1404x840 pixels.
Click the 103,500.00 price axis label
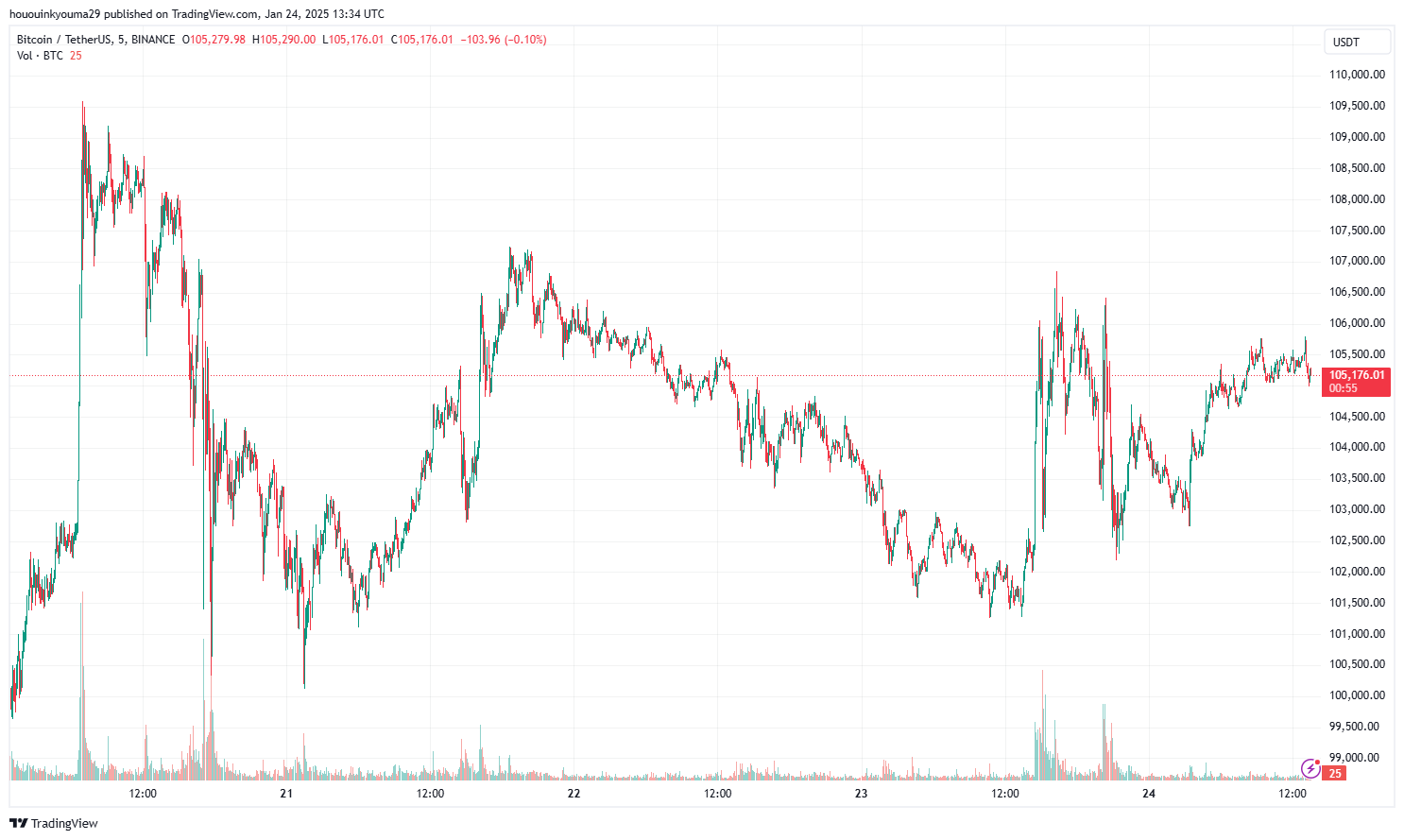1357,478
